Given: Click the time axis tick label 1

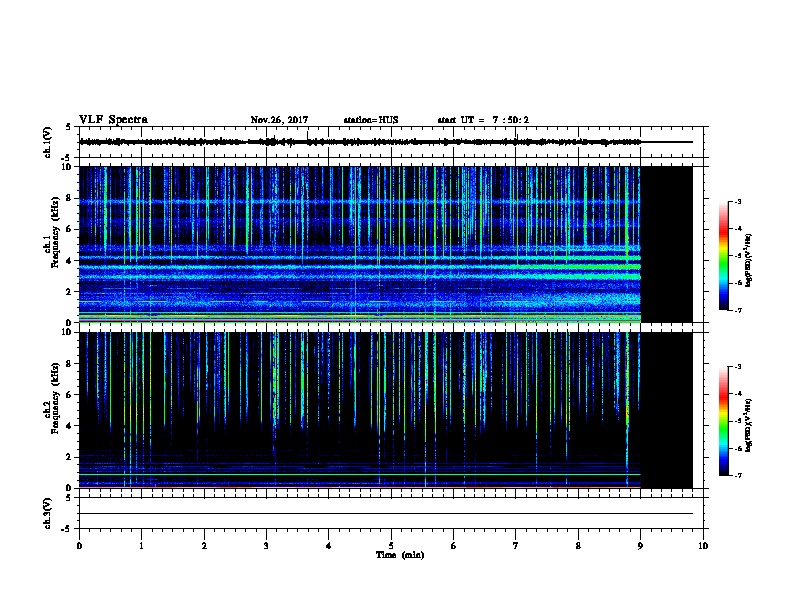Looking at the screenshot, I should (141, 546).
